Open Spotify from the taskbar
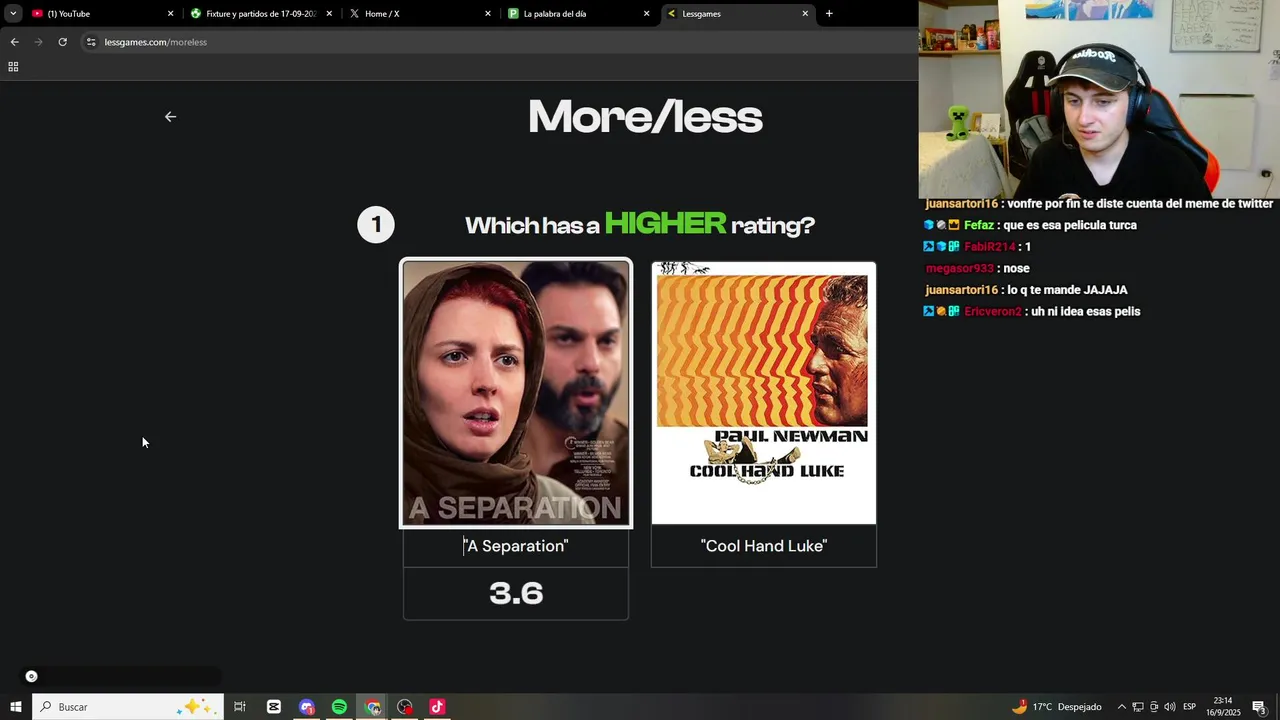The height and width of the screenshot is (720, 1280). (339, 707)
